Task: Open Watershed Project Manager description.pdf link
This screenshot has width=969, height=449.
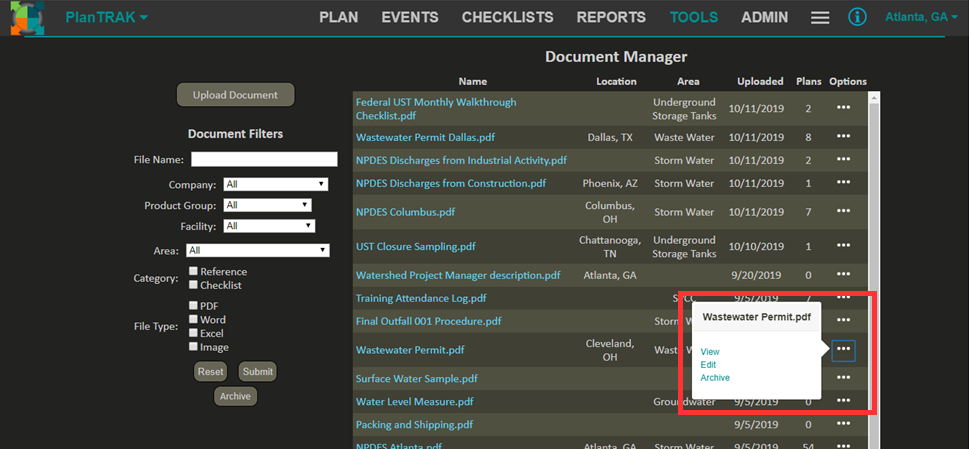Action: (458, 275)
